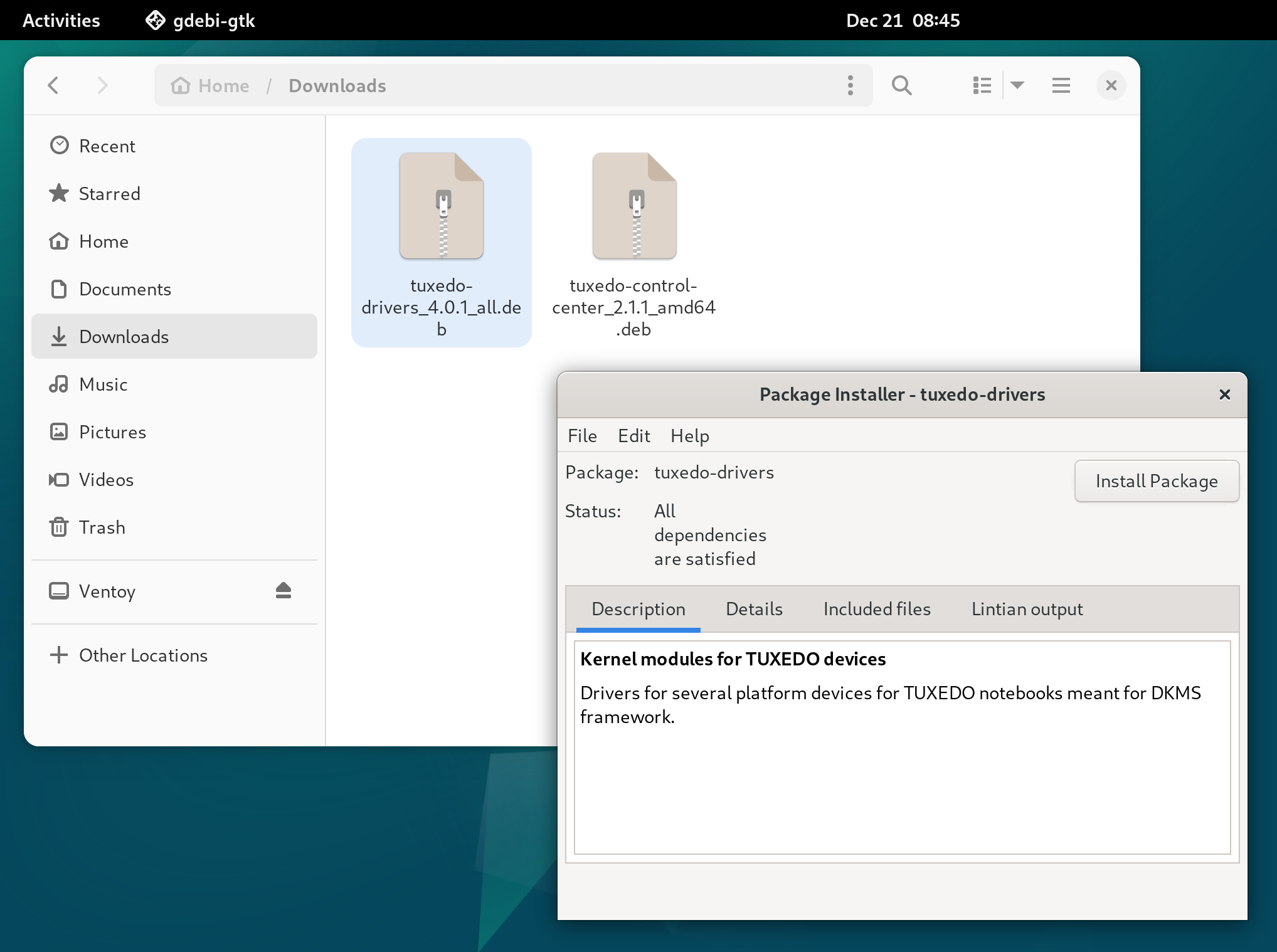The height and width of the screenshot is (952, 1277).
Task: Open Home folder in the sidebar
Action: coord(174,241)
